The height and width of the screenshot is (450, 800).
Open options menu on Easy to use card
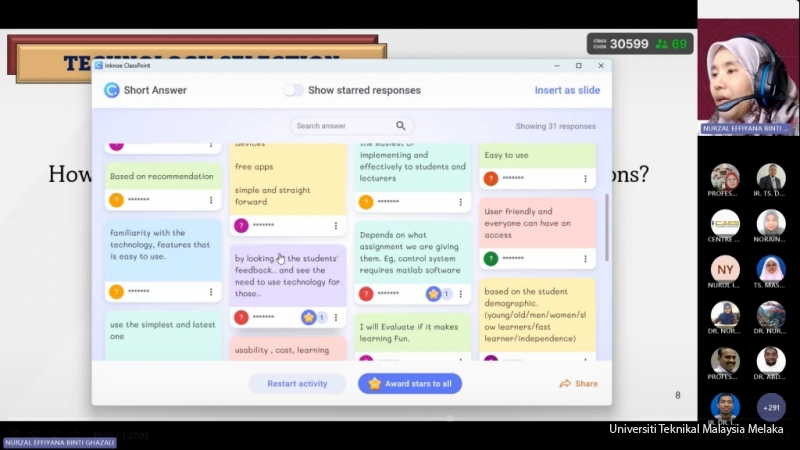click(x=585, y=179)
